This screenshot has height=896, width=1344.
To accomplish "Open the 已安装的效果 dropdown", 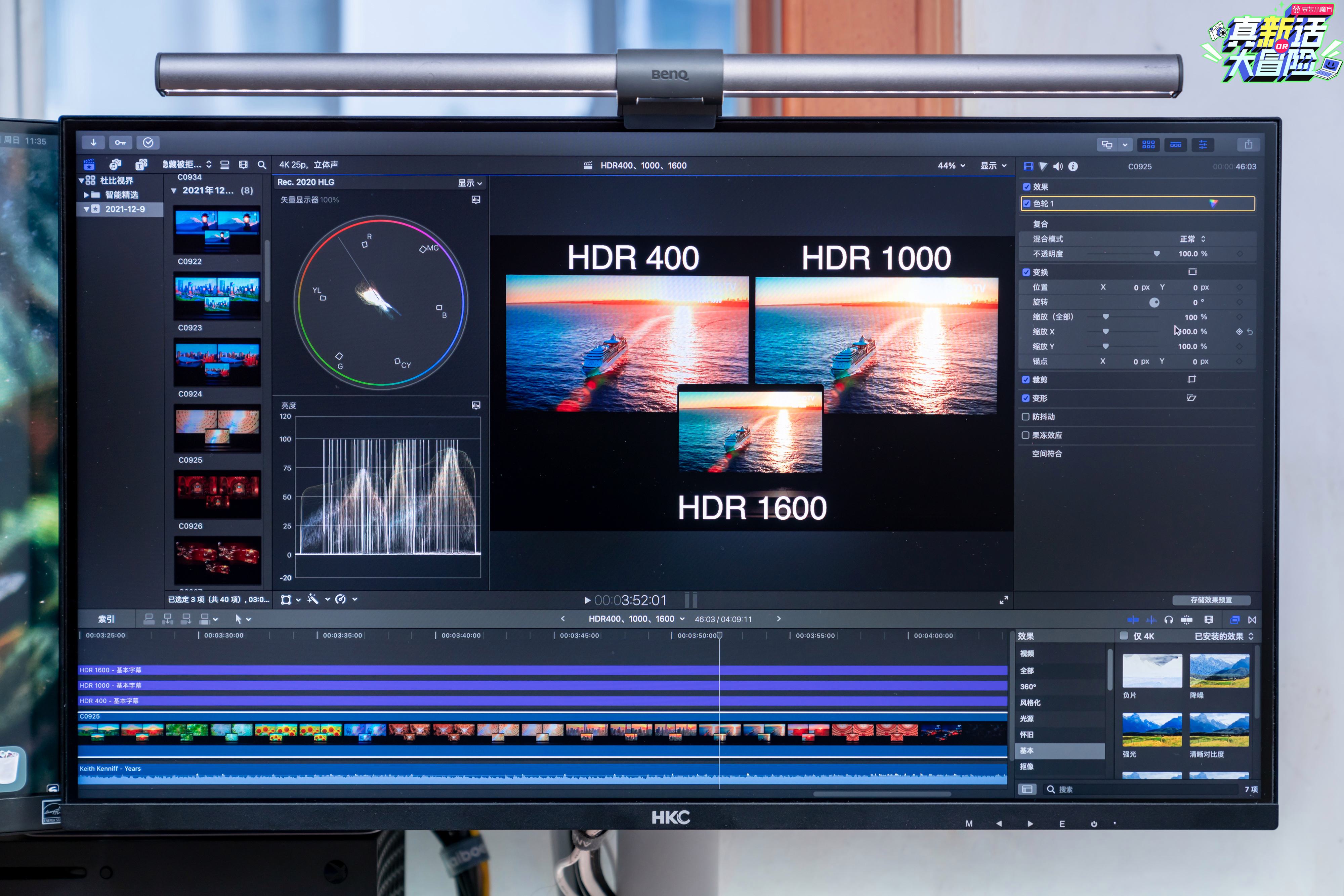I will (x=1223, y=636).
